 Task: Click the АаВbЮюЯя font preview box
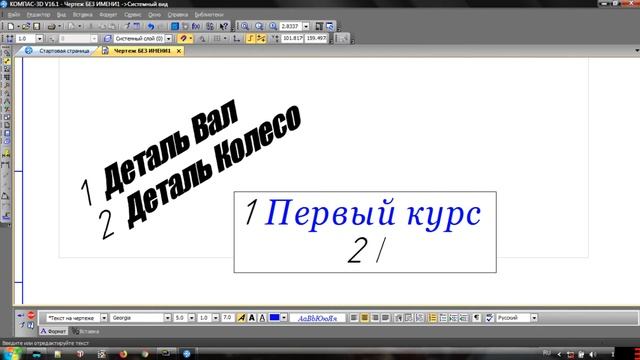click(x=318, y=318)
